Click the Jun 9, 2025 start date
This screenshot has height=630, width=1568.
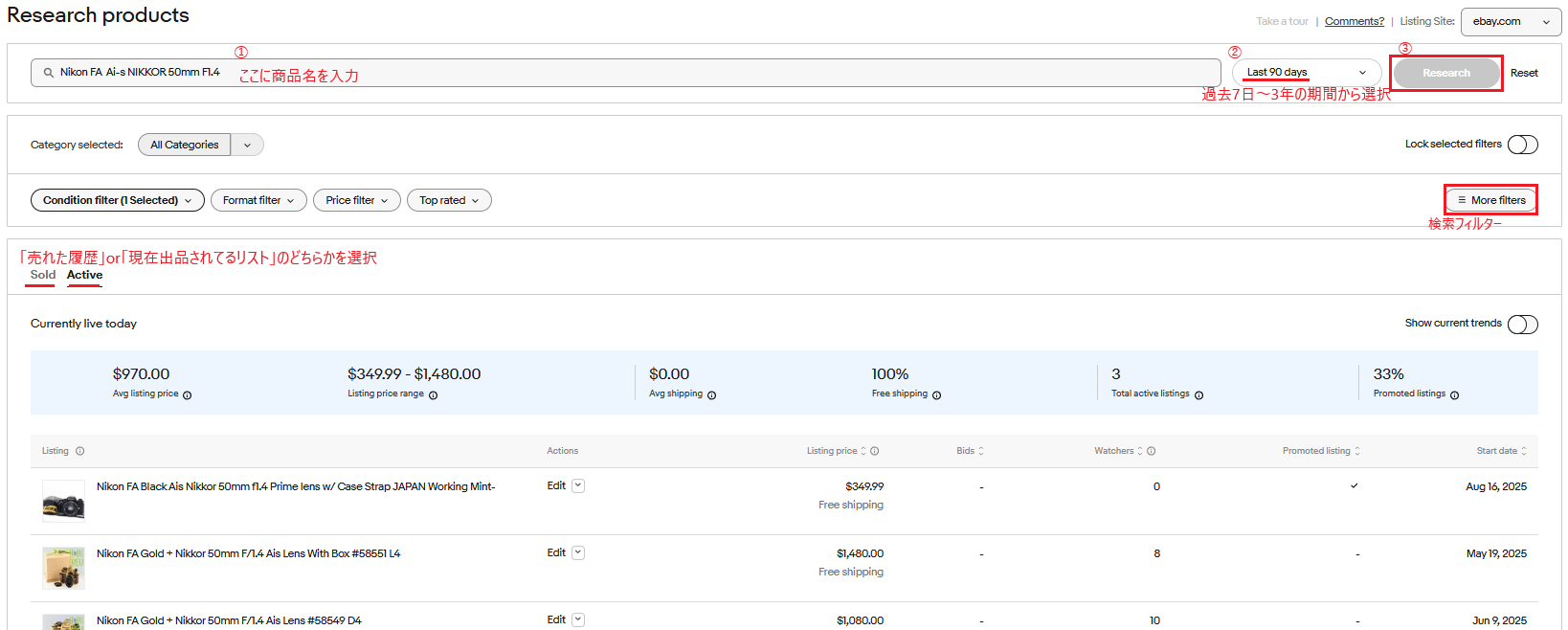(x=1500, y=620)
